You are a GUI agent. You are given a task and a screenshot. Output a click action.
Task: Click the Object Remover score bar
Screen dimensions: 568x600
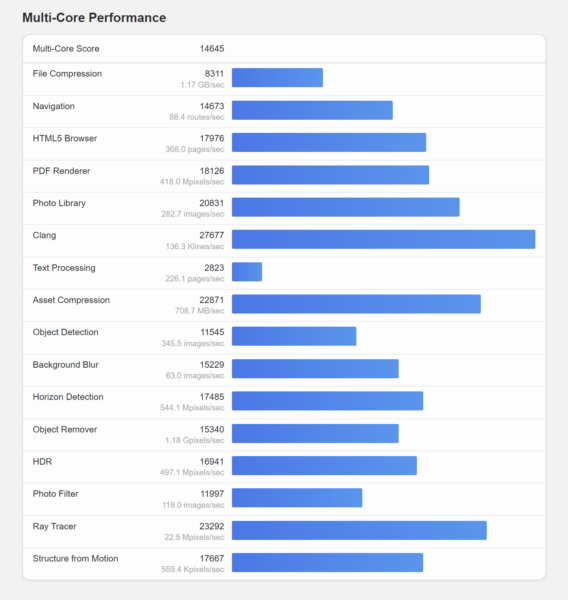point(315,433)
